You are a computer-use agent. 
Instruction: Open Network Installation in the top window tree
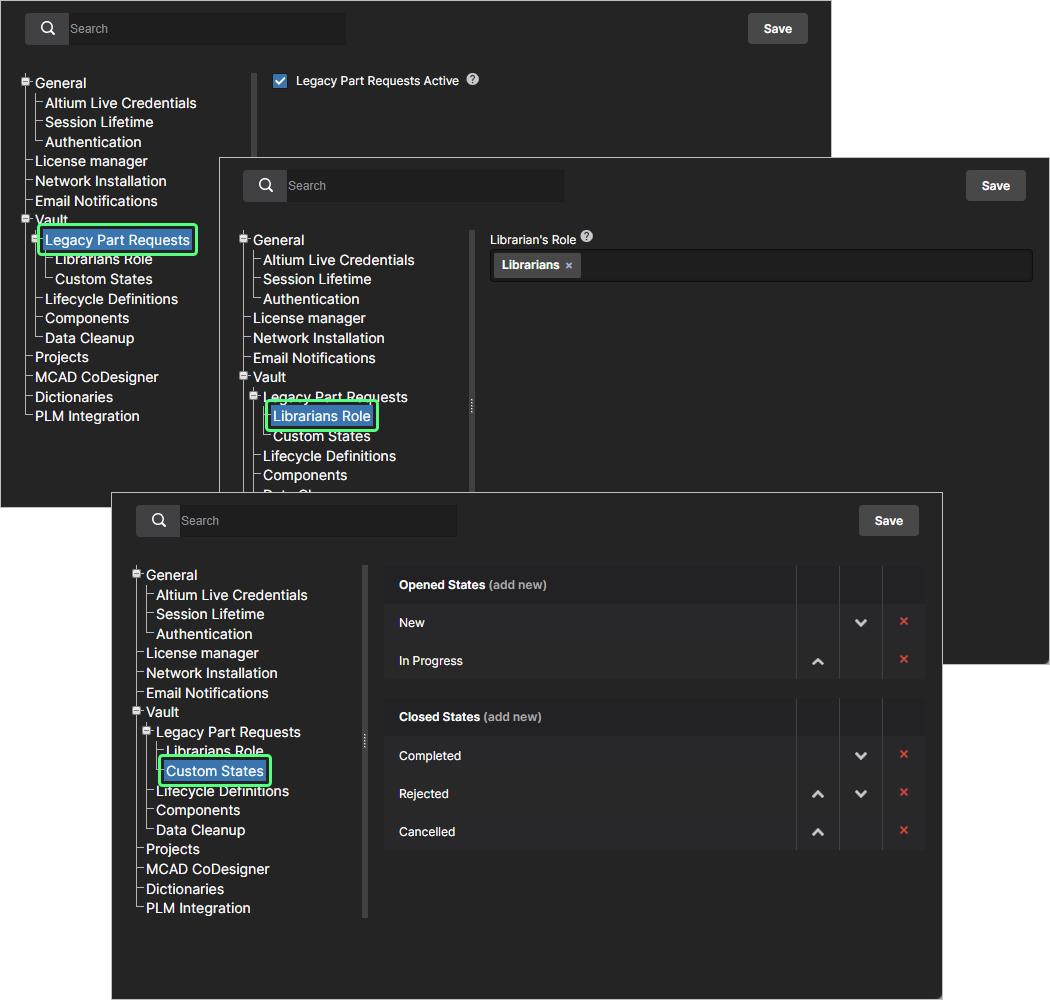[x=100, y=181]
